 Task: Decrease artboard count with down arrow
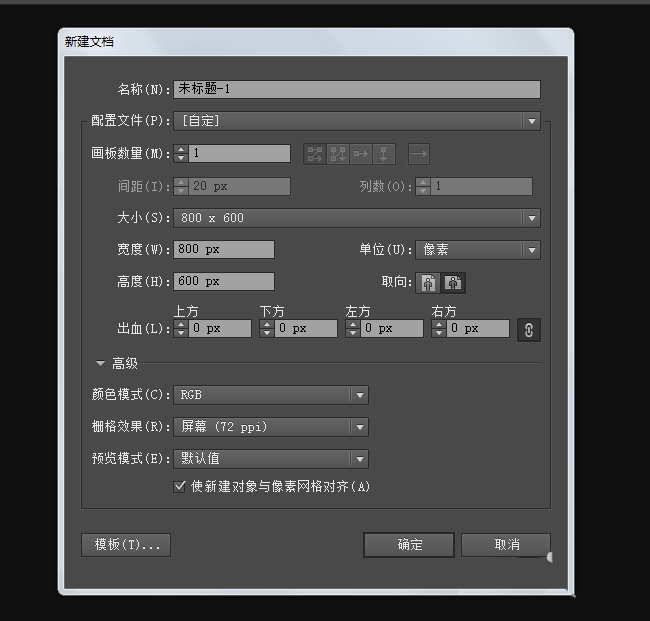(x=181, y=158)
